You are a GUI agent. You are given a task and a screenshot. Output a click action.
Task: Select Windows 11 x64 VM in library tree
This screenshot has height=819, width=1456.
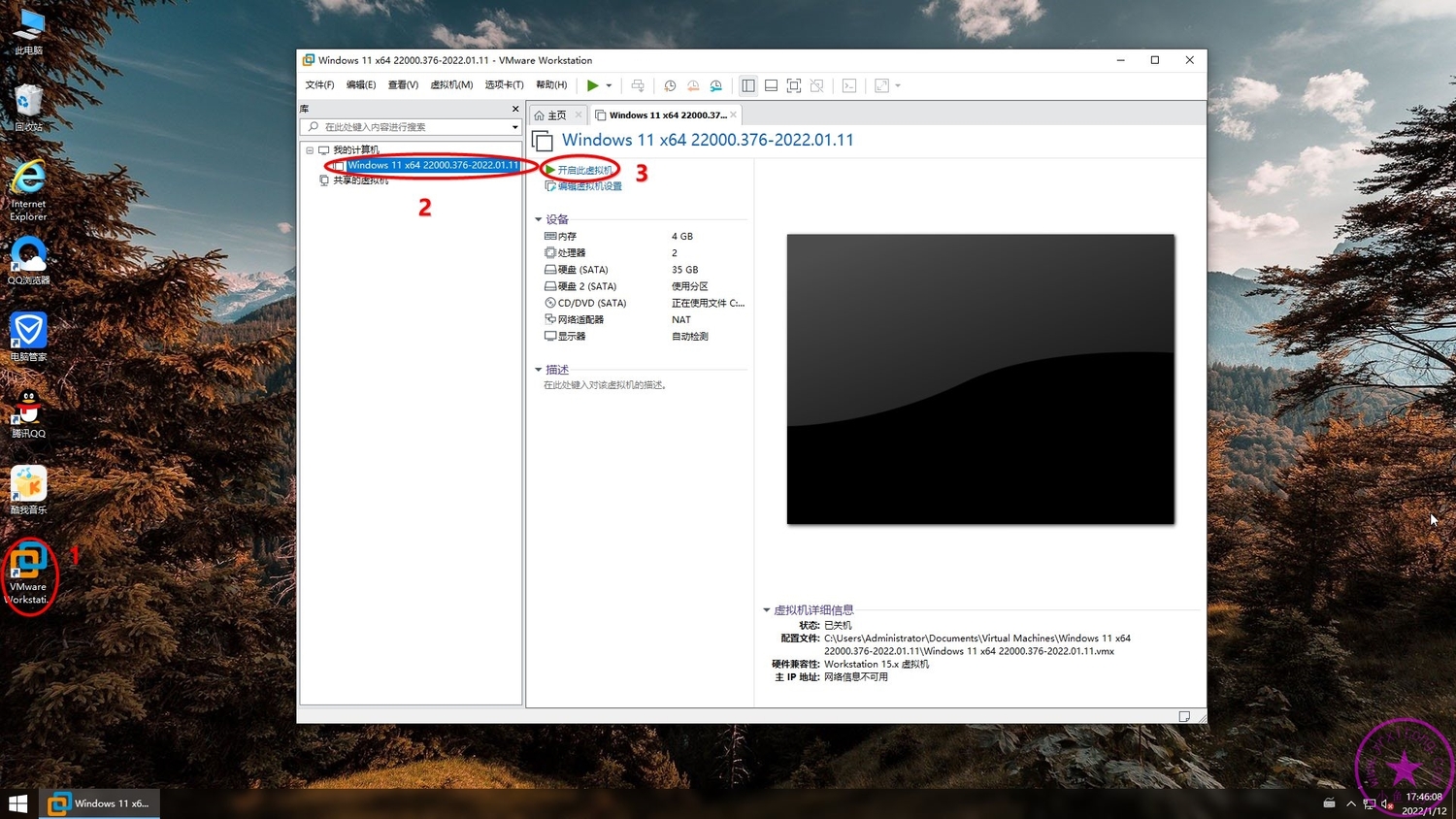click(x=433, y=165)
